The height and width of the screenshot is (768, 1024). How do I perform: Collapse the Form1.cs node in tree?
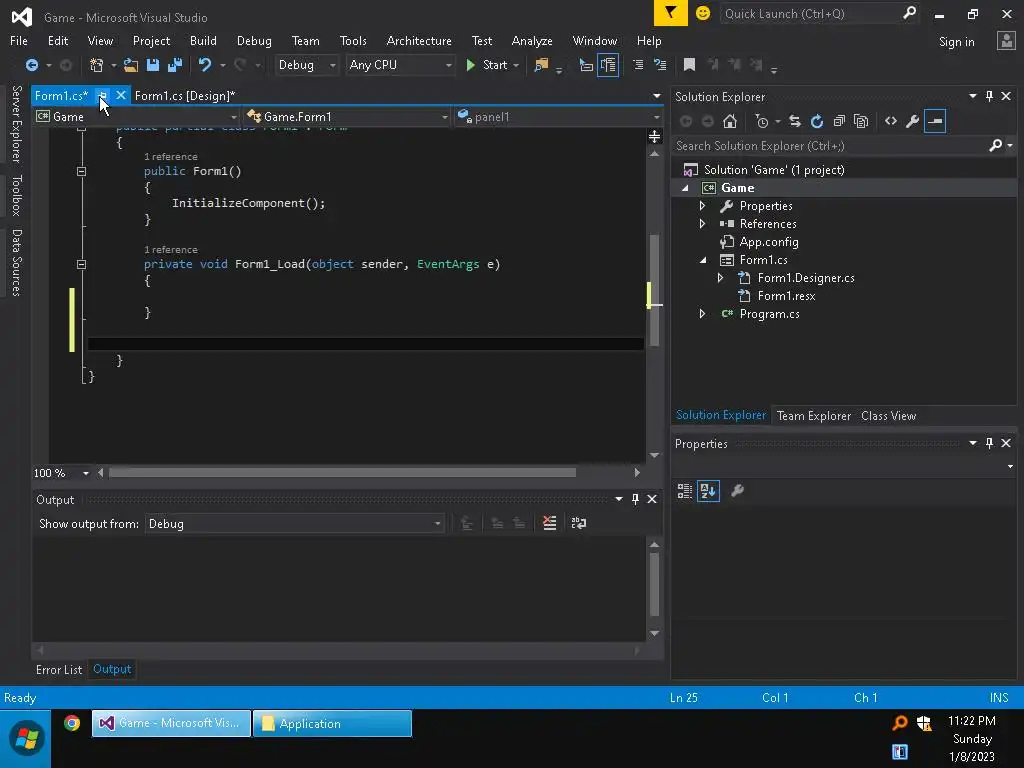pos(703,260)
